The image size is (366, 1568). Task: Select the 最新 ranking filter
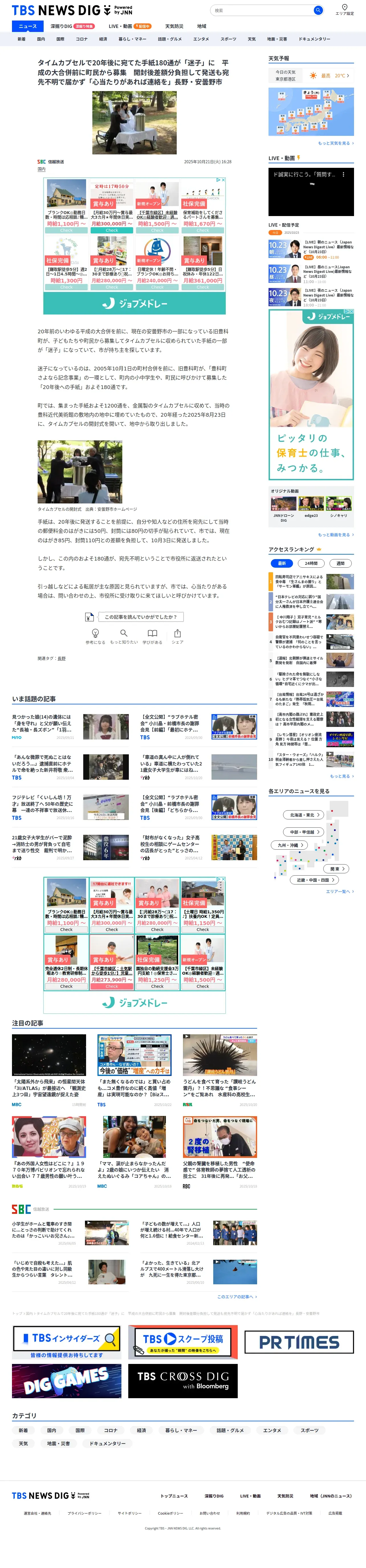(x=282, y=563)
